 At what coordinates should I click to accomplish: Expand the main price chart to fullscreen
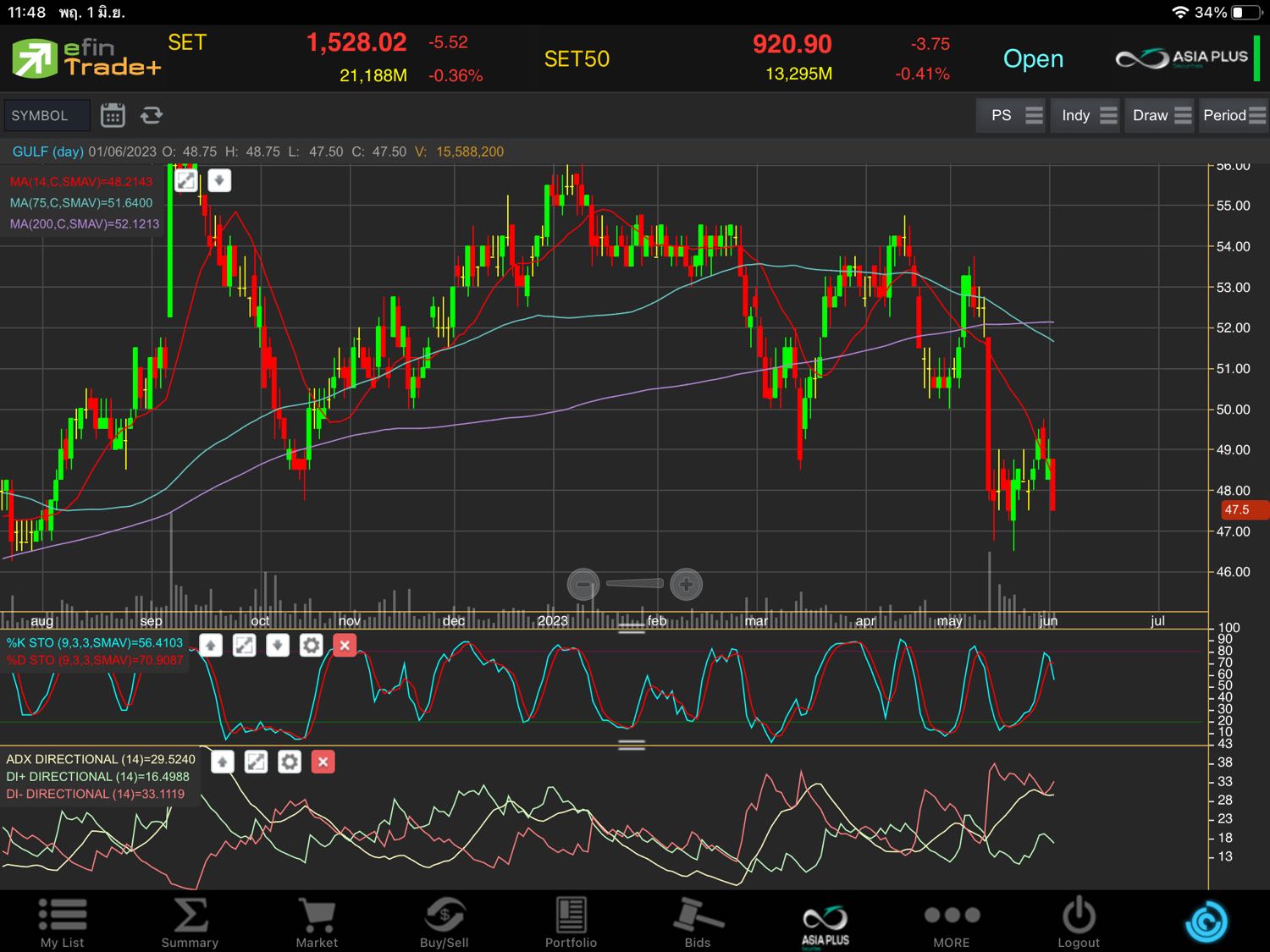point(185,180)
